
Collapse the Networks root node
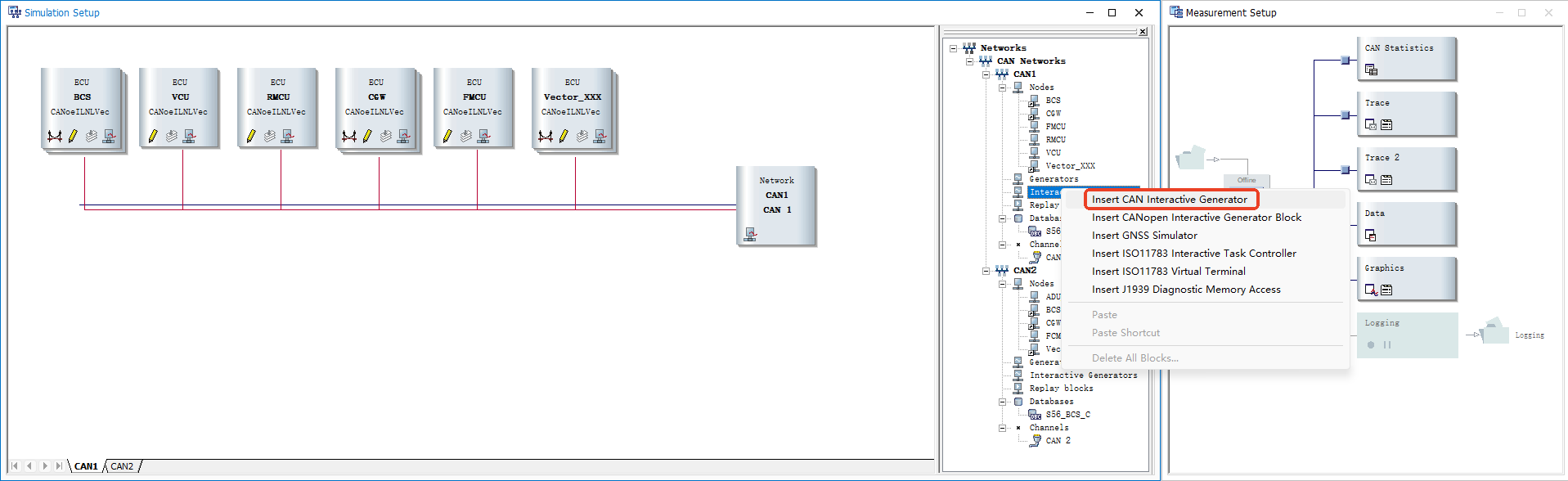[x=953, y=48]
